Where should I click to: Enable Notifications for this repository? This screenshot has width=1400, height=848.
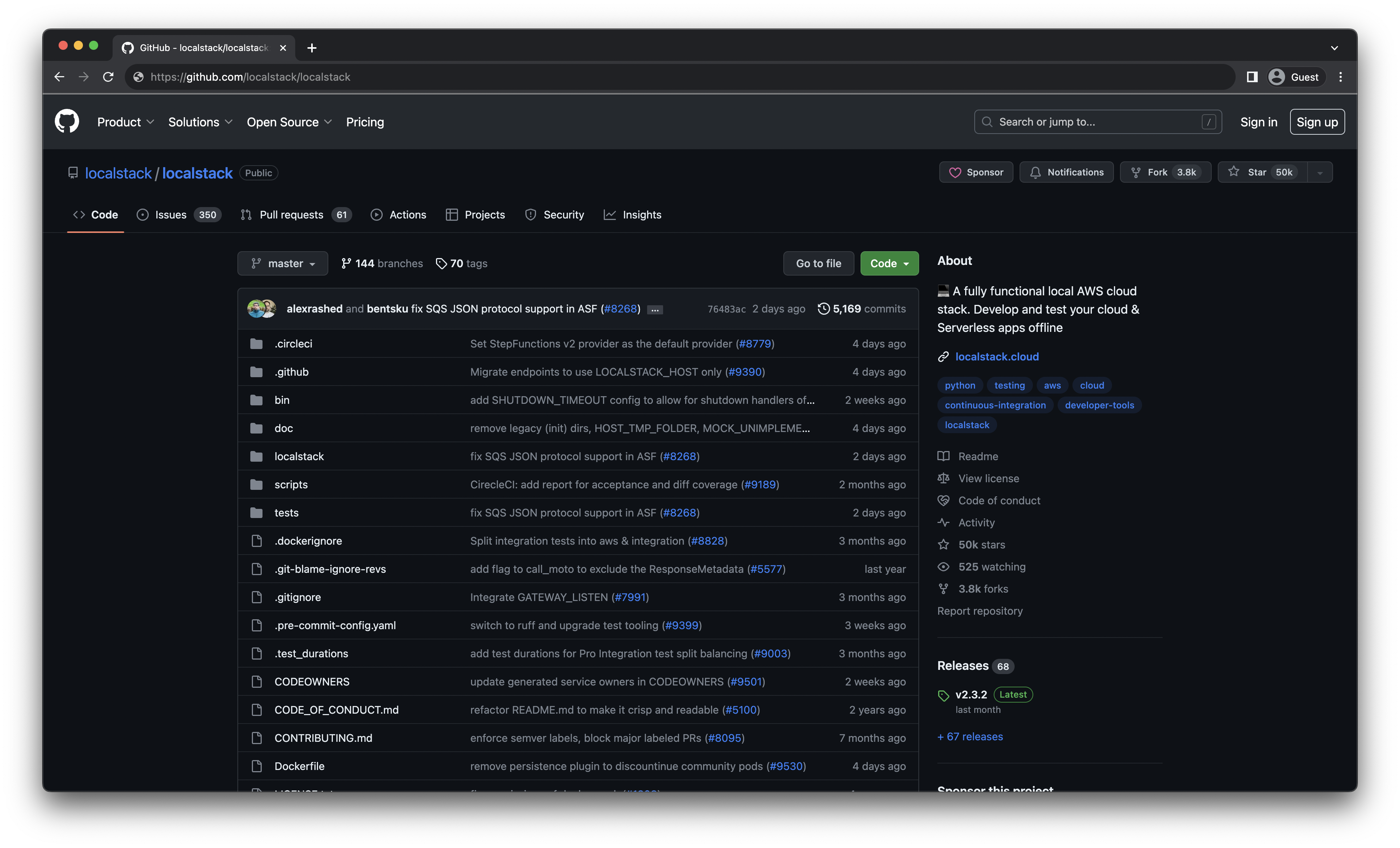[x=1066, y=172]
